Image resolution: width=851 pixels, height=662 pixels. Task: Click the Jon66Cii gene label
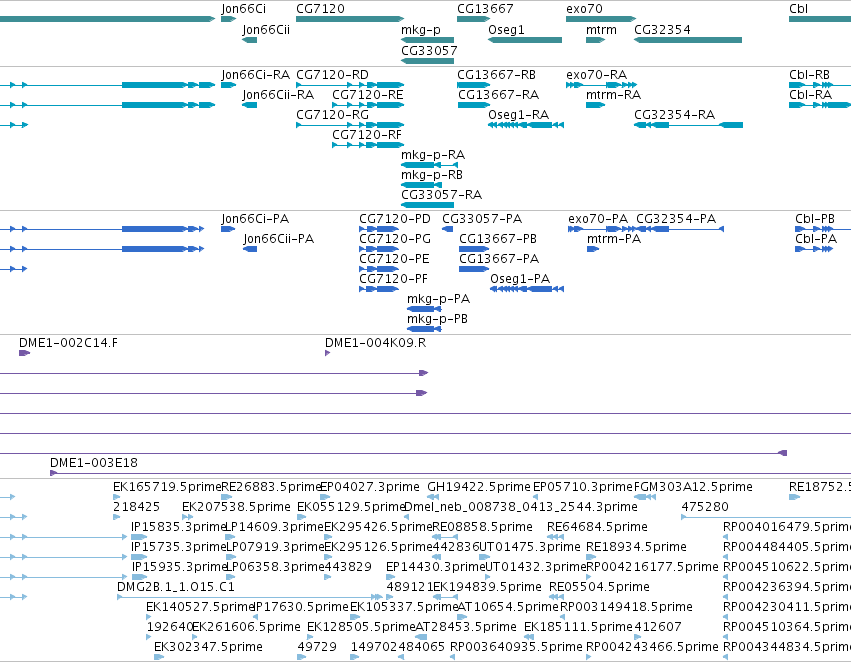tap(266, 30)
